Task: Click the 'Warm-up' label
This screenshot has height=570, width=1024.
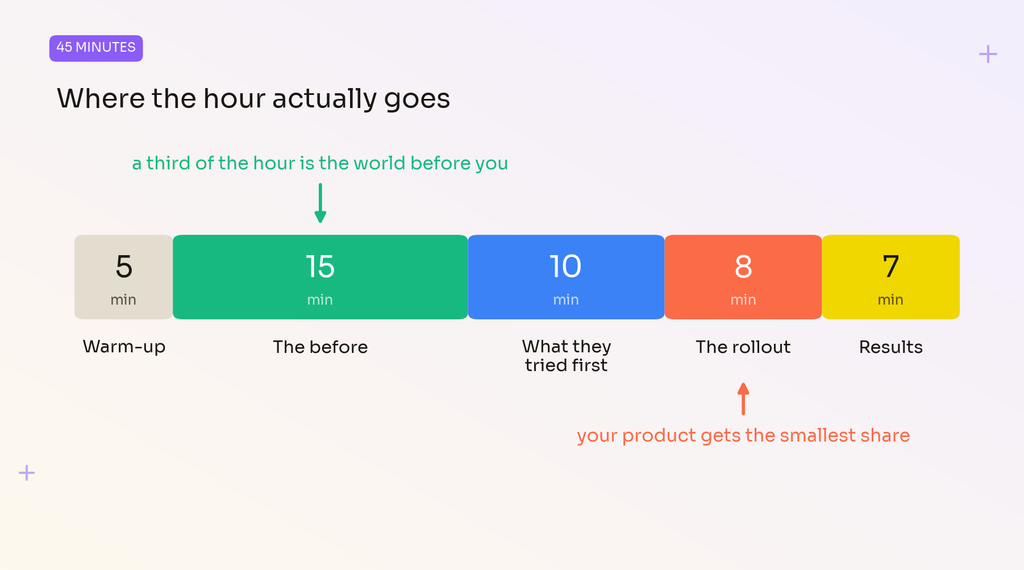Action: click(x=124, y=347)
